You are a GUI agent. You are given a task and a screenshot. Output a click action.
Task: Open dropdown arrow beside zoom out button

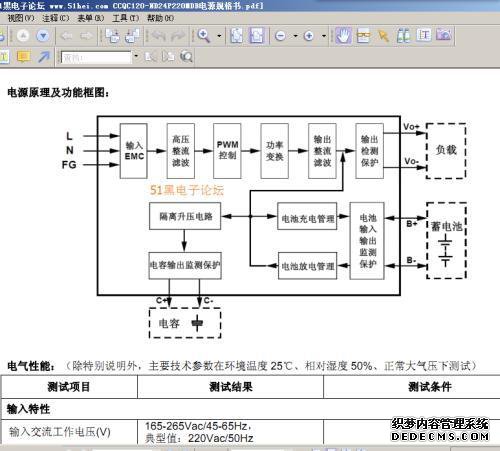click(x=295, y=36)
